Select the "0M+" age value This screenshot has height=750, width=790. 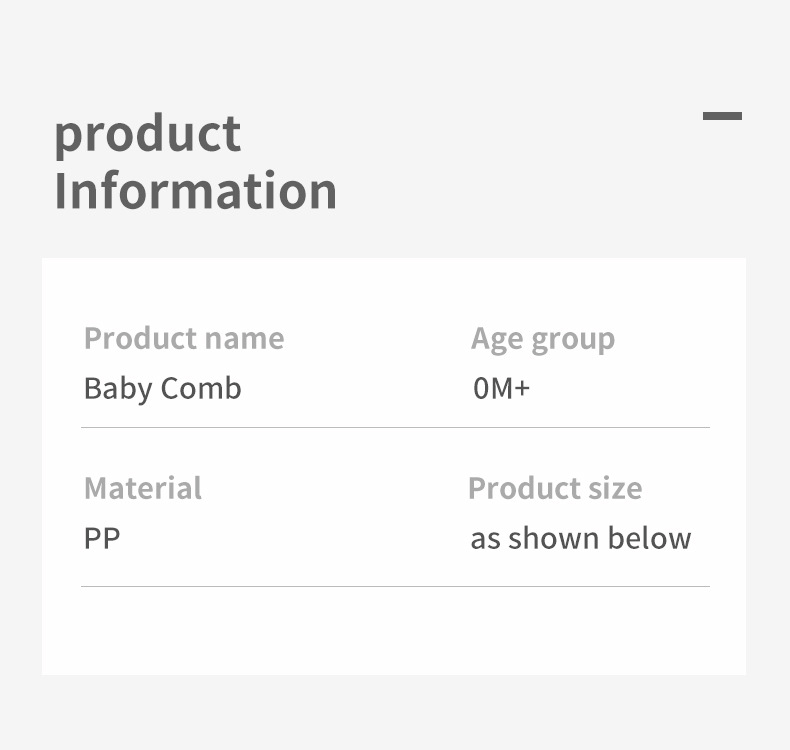[x=501, y=388]
